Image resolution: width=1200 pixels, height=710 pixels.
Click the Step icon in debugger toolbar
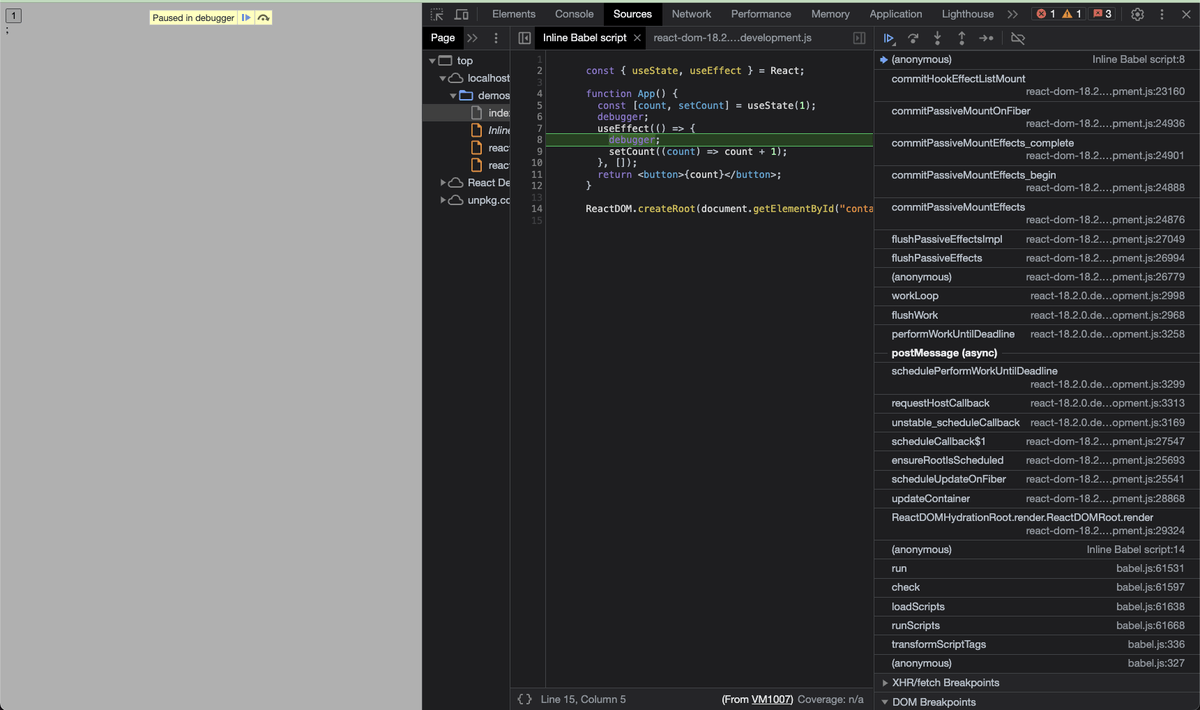(x=985, y=38)
